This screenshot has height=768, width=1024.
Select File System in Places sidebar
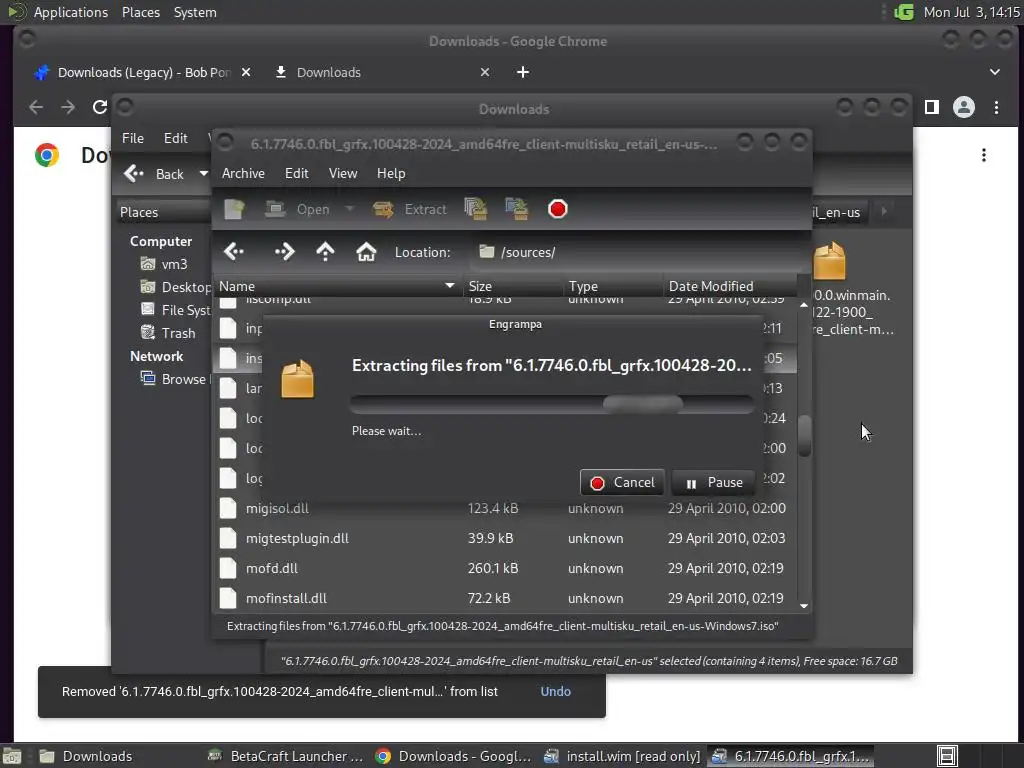click(175, 310)
